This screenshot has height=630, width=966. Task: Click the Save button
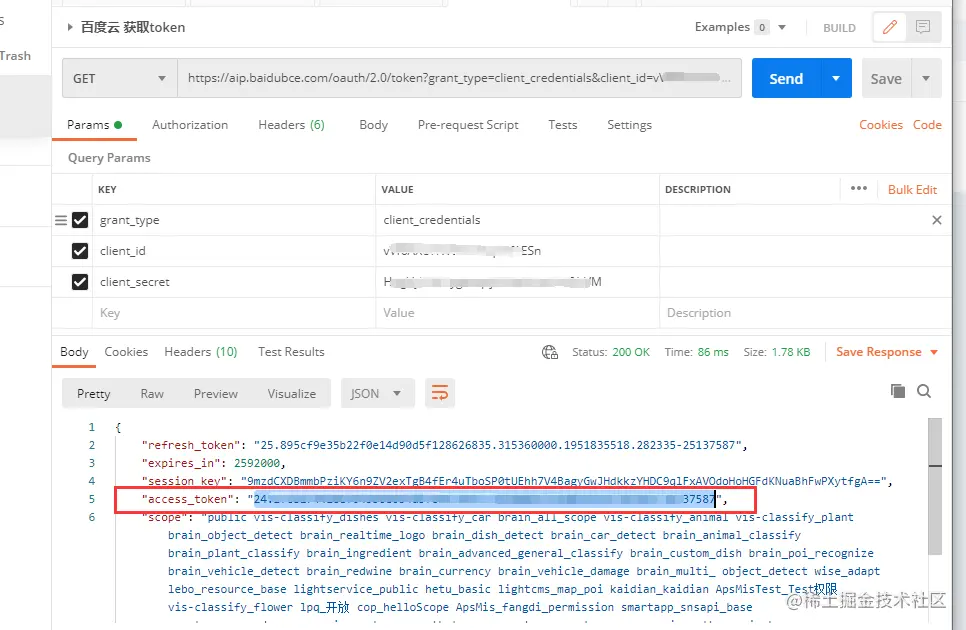click(886, 78)
